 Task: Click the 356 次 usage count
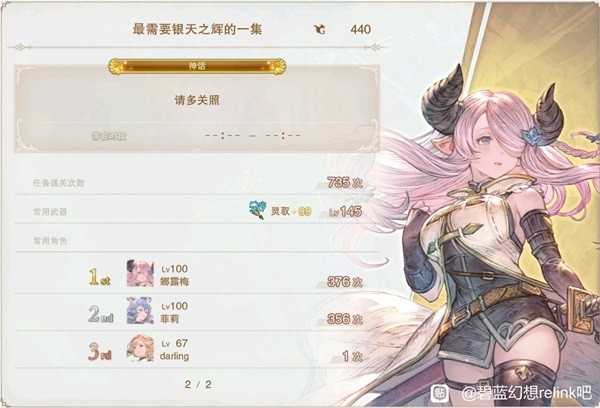tap(344, 319)
